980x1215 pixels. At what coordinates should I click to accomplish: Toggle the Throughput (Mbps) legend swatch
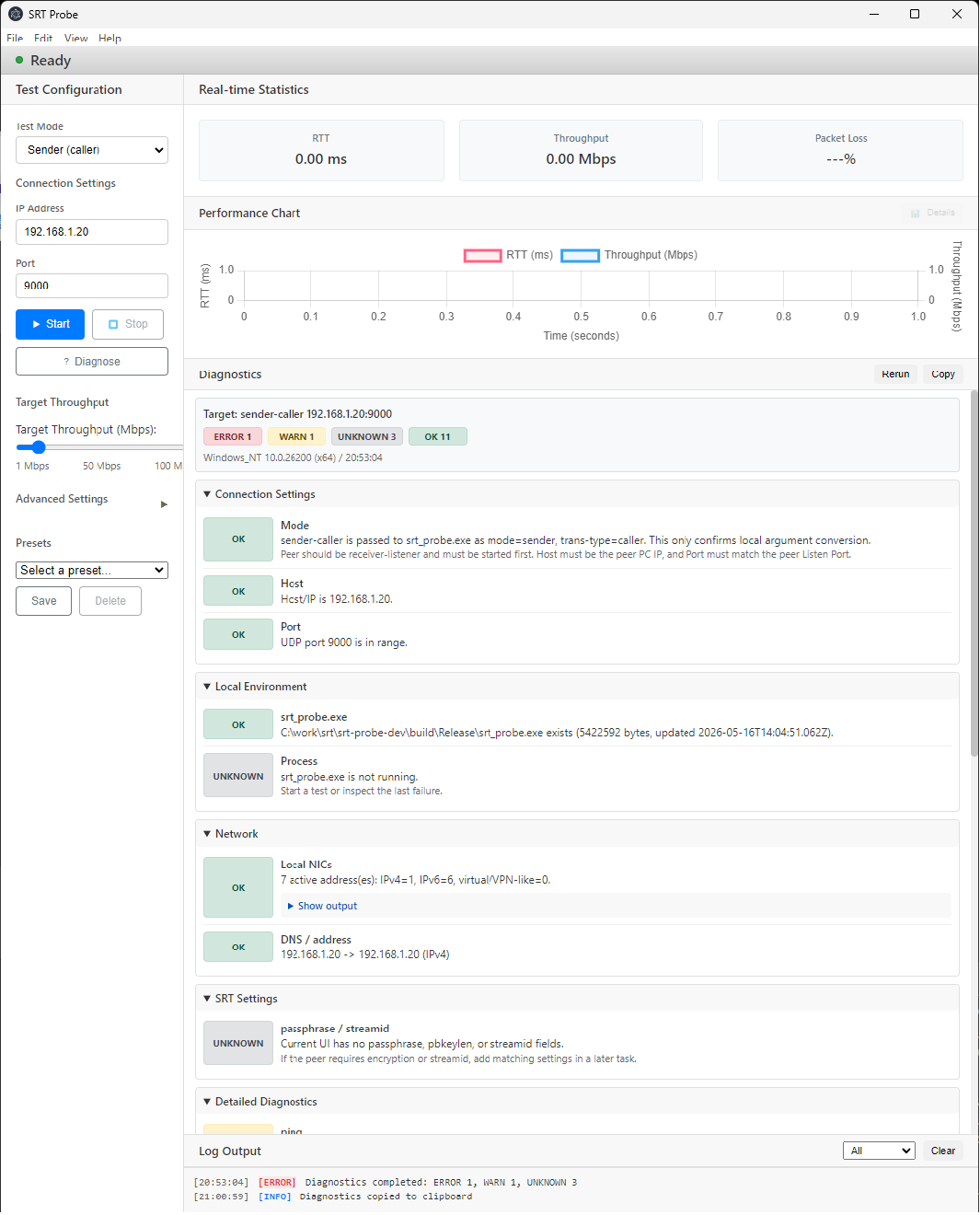580,255
